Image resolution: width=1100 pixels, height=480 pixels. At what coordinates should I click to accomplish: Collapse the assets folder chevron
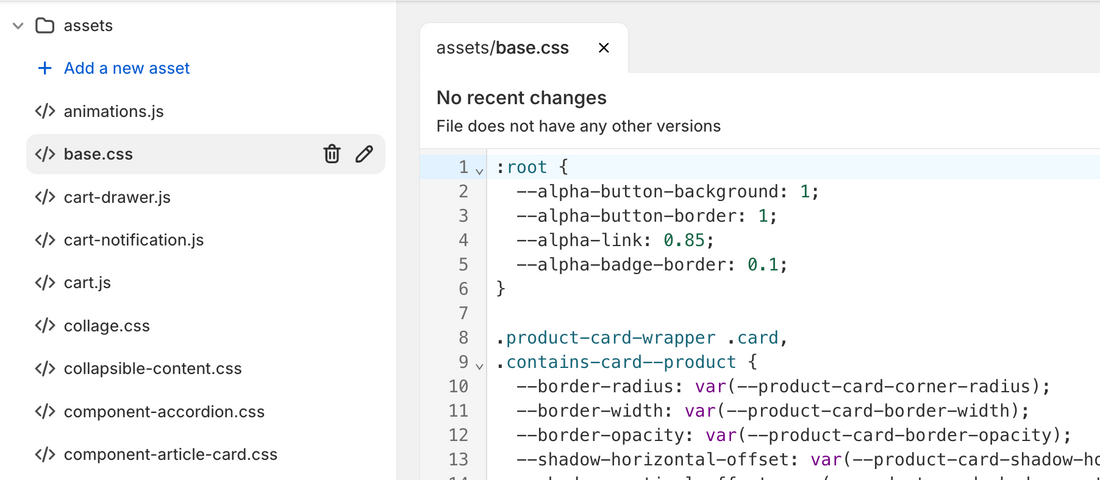18,26
